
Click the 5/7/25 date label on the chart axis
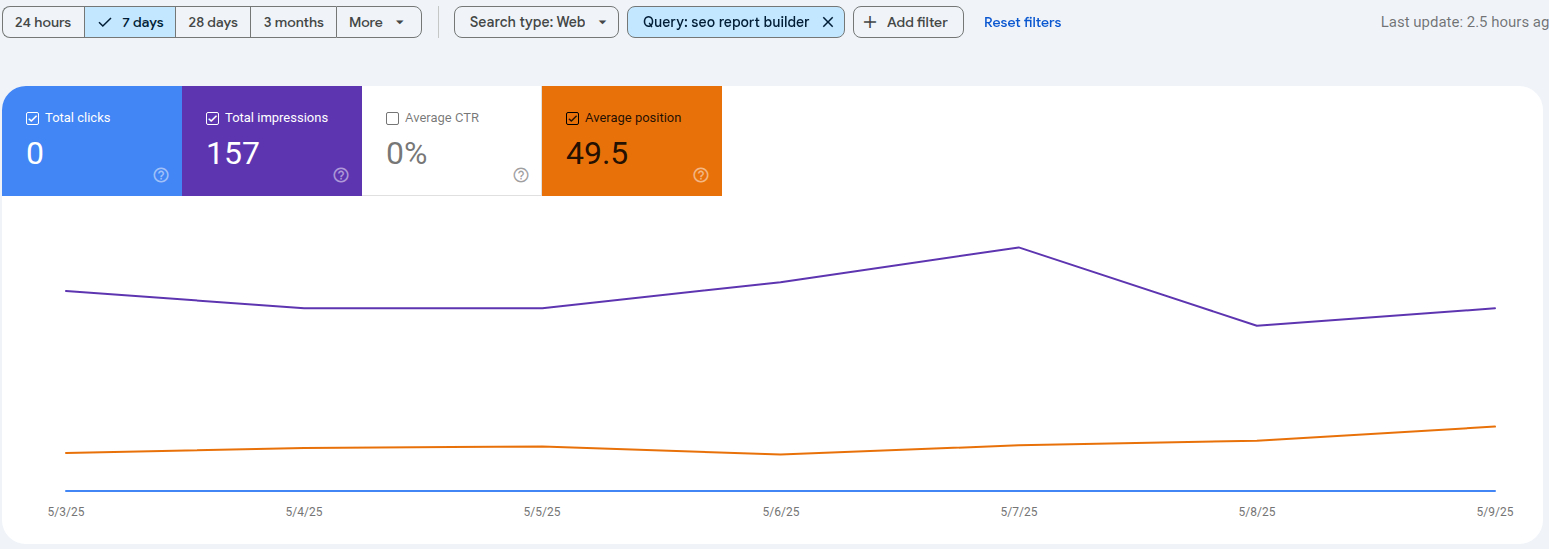coord(1019,512)
